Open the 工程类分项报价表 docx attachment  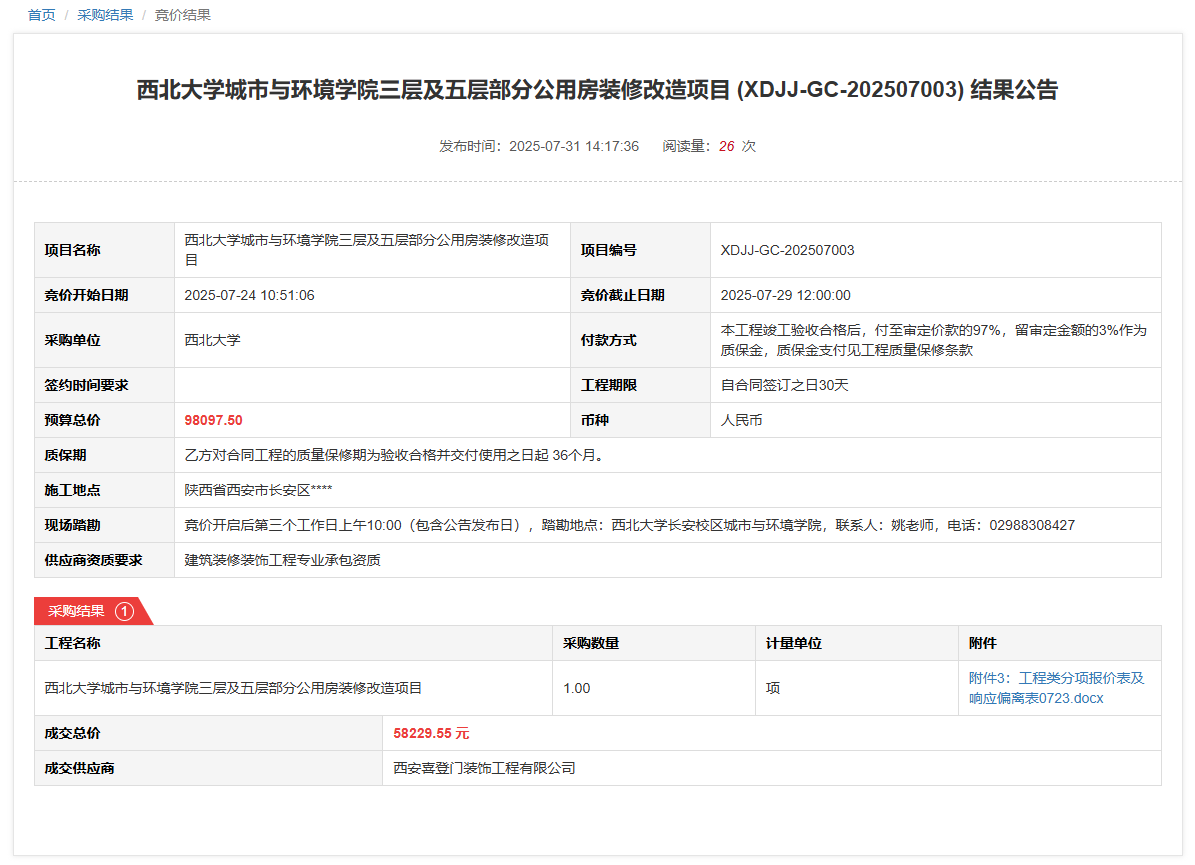1056,688
